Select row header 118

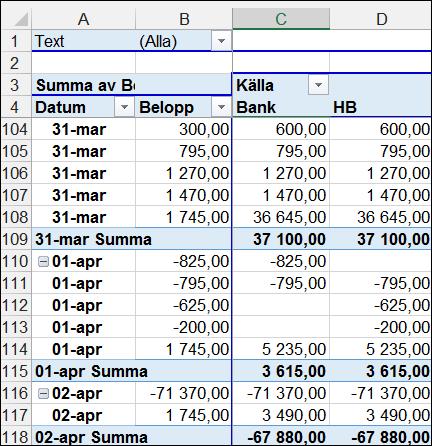click(x=16, y=436)
